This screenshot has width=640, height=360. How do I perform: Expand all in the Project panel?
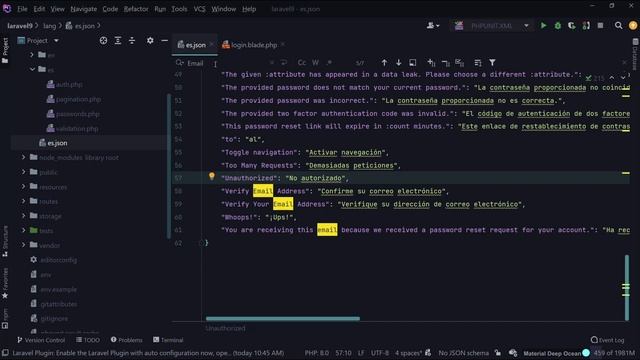(118, 40)
